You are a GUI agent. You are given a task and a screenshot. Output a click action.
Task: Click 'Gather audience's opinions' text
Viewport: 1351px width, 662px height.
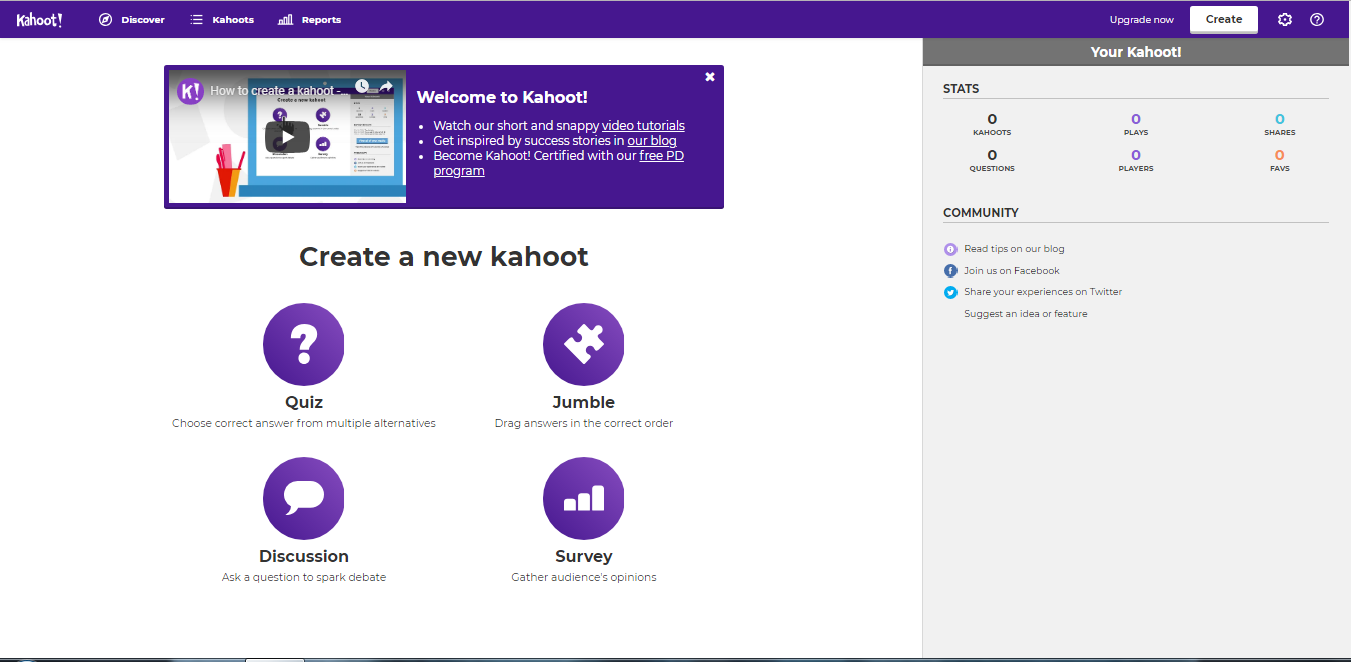pyautogui.click(x=584, y=577)
